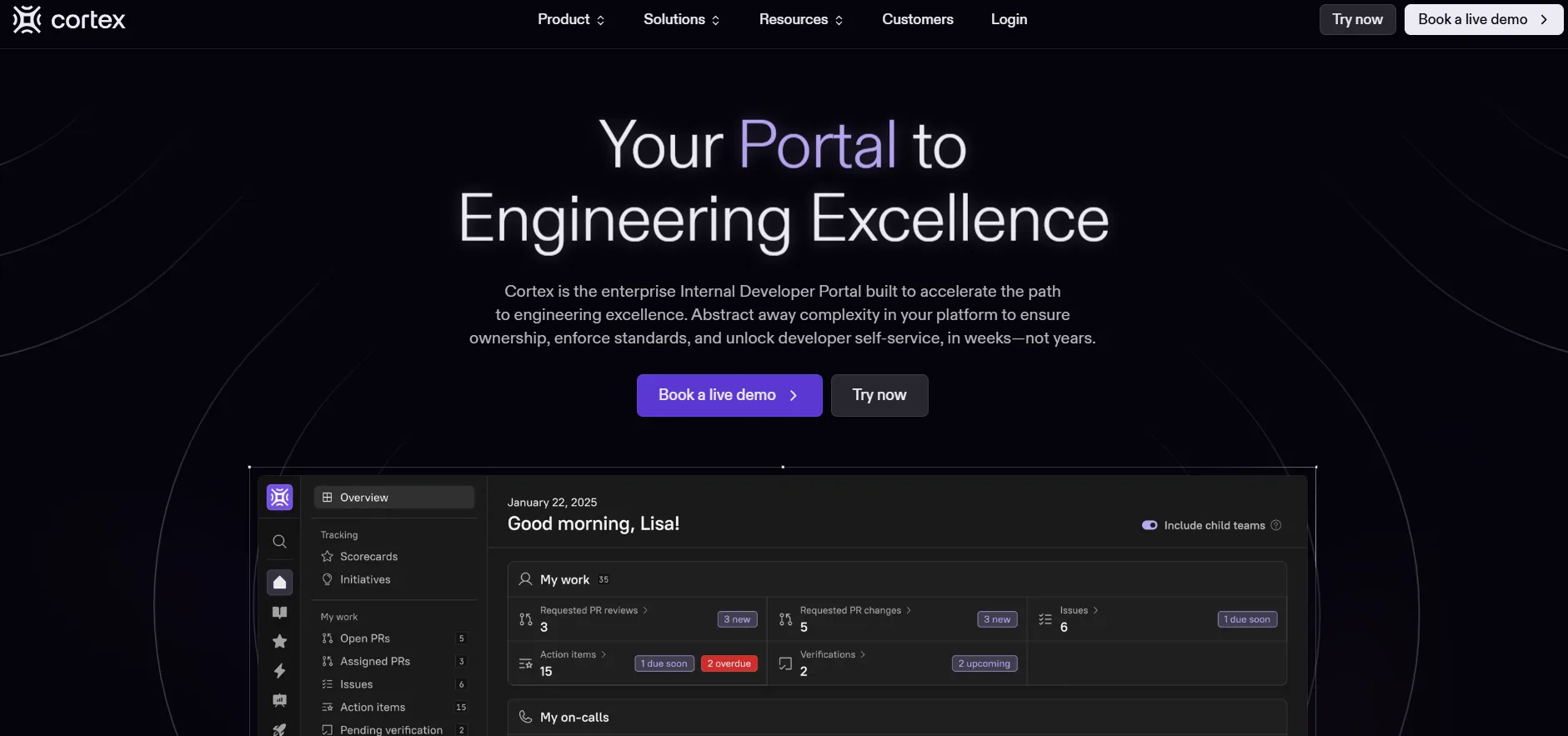Open the Product menu
Screen dimensions: 1568x736
click(x=571, y=19)
